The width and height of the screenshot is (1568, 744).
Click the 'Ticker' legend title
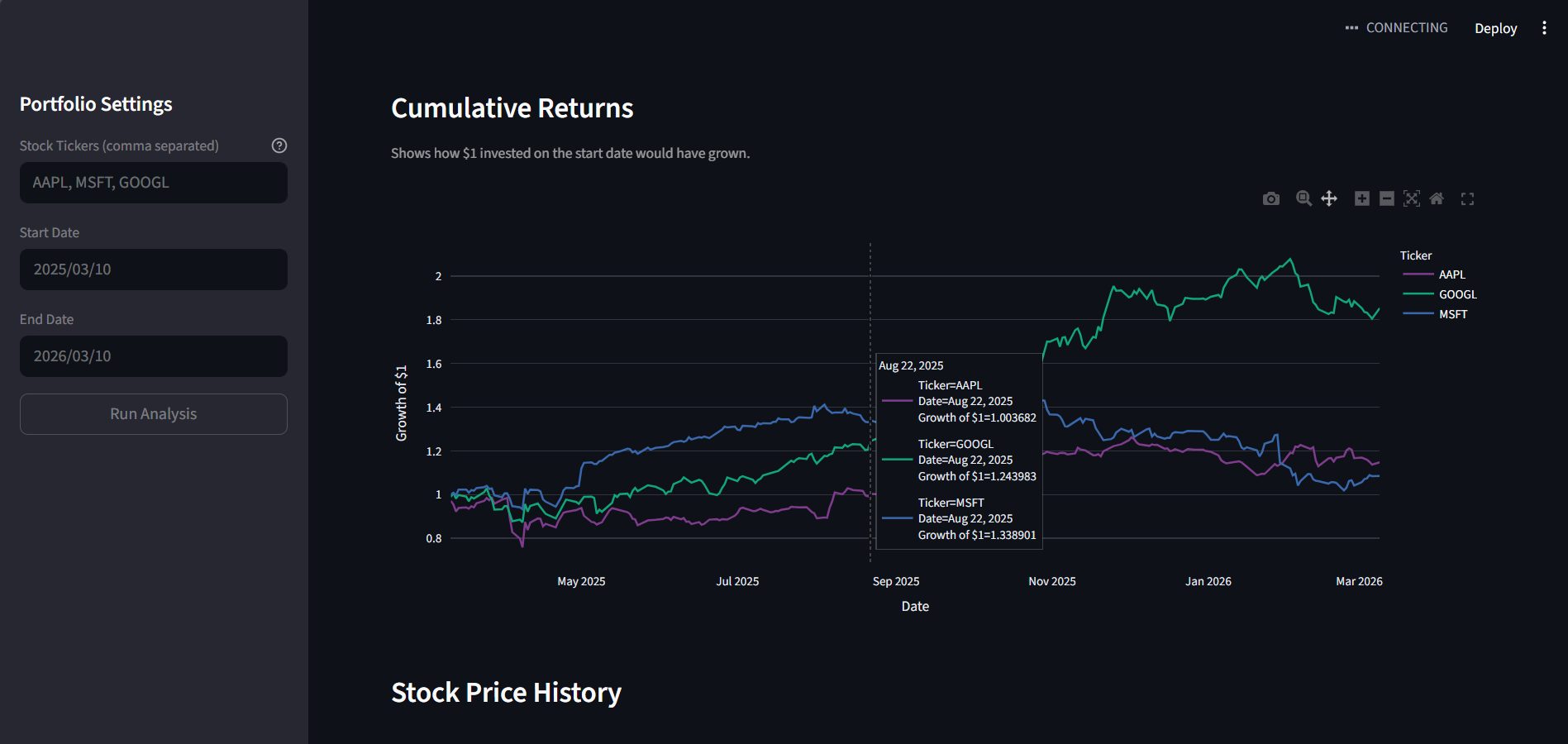tap(1416, 255)
